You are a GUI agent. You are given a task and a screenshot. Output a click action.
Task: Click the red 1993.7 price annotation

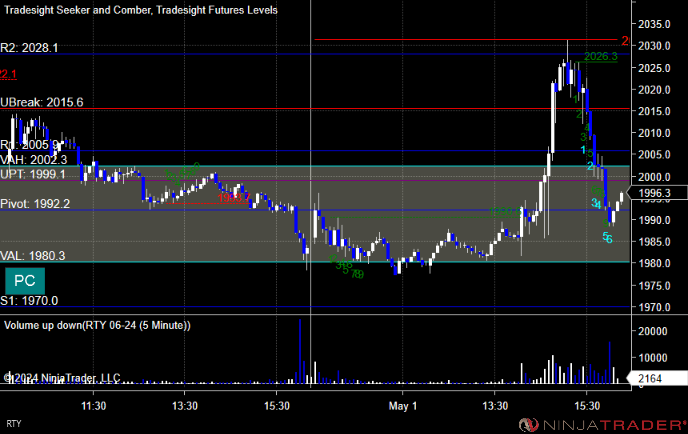234,198
